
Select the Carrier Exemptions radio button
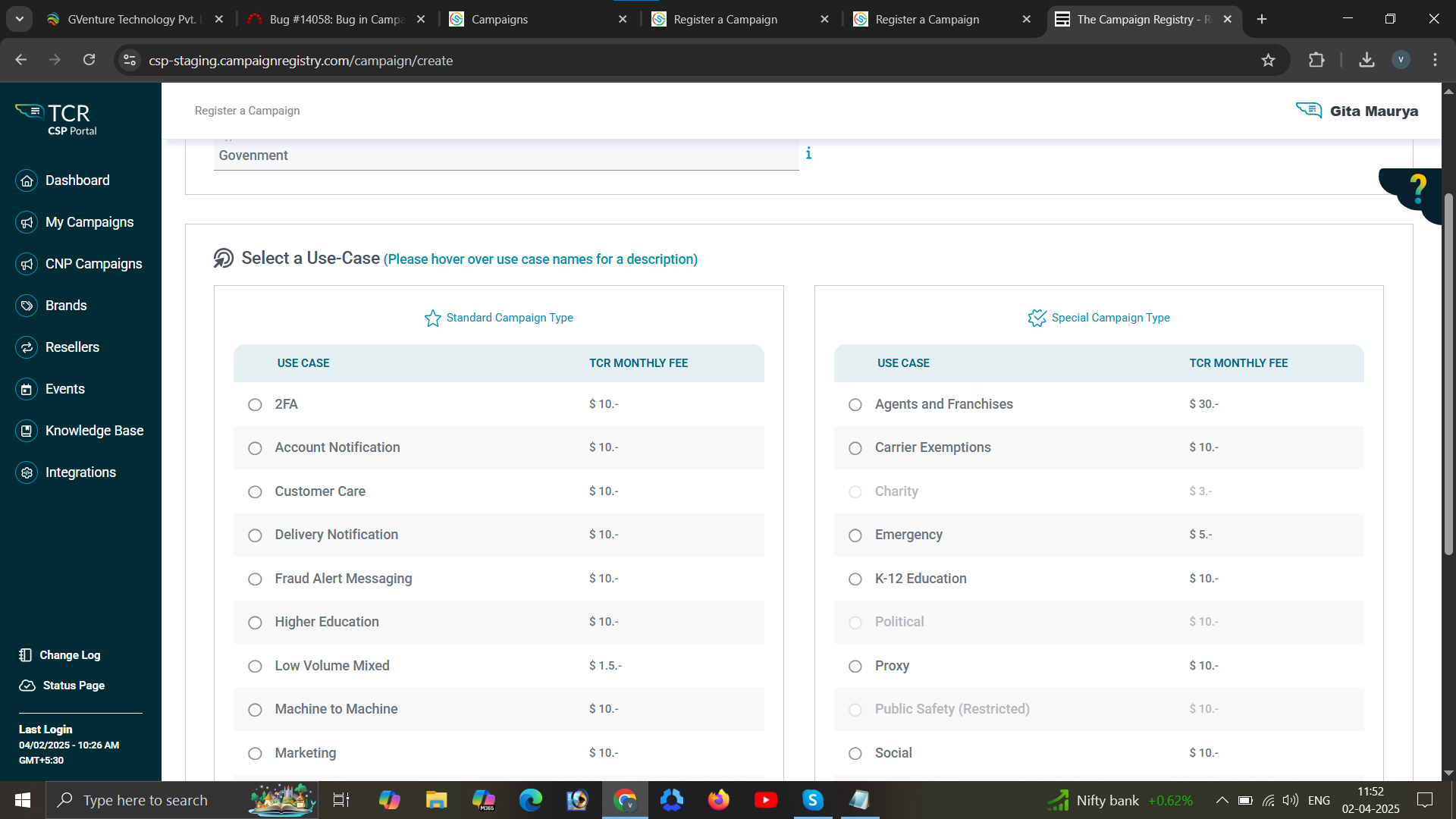[x=855, y=448]
